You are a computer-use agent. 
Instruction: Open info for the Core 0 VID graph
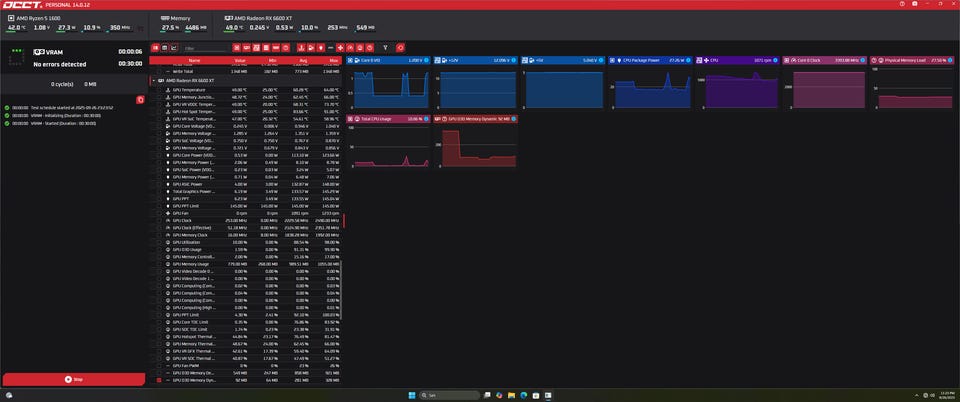point(427,61)
